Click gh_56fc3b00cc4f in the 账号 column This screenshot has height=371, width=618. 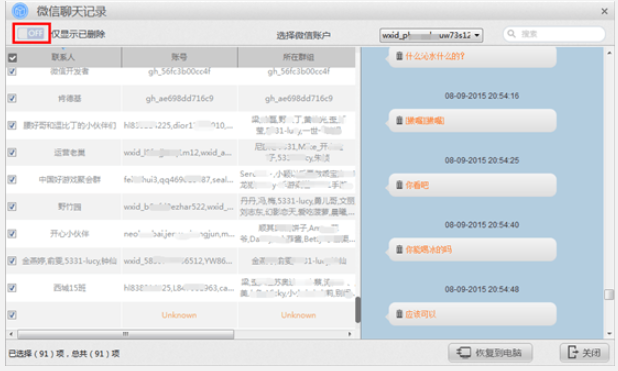click(180, 71)
